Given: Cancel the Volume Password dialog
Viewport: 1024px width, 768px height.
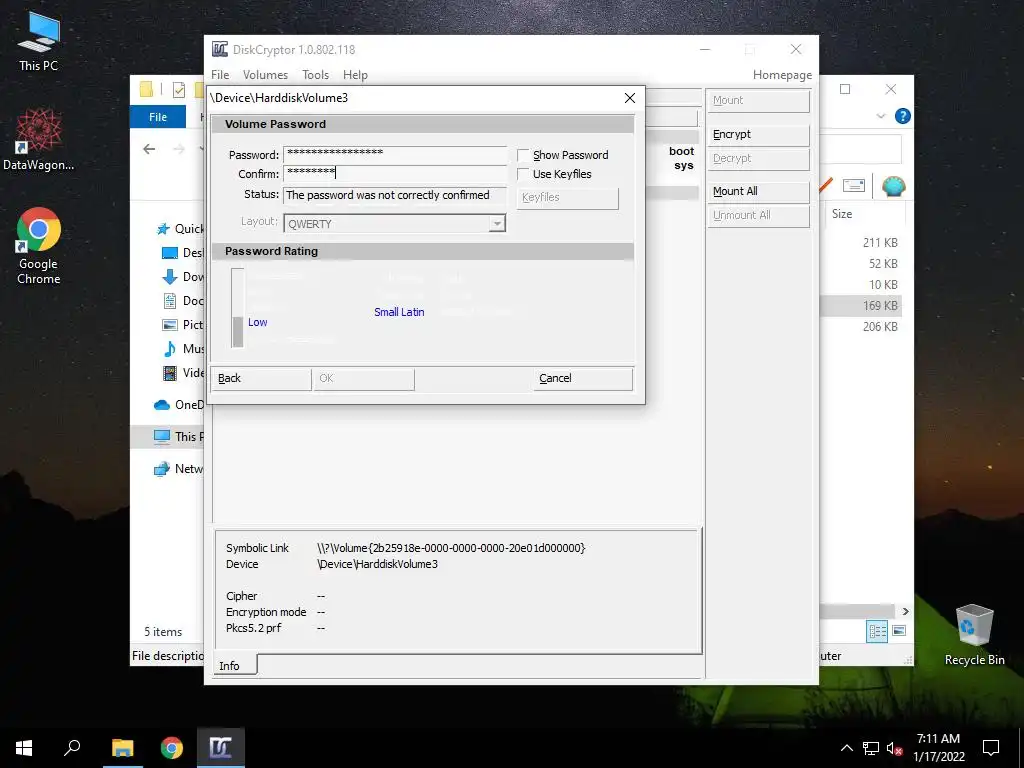Looking at the screenshot, I should click(582, 379).
